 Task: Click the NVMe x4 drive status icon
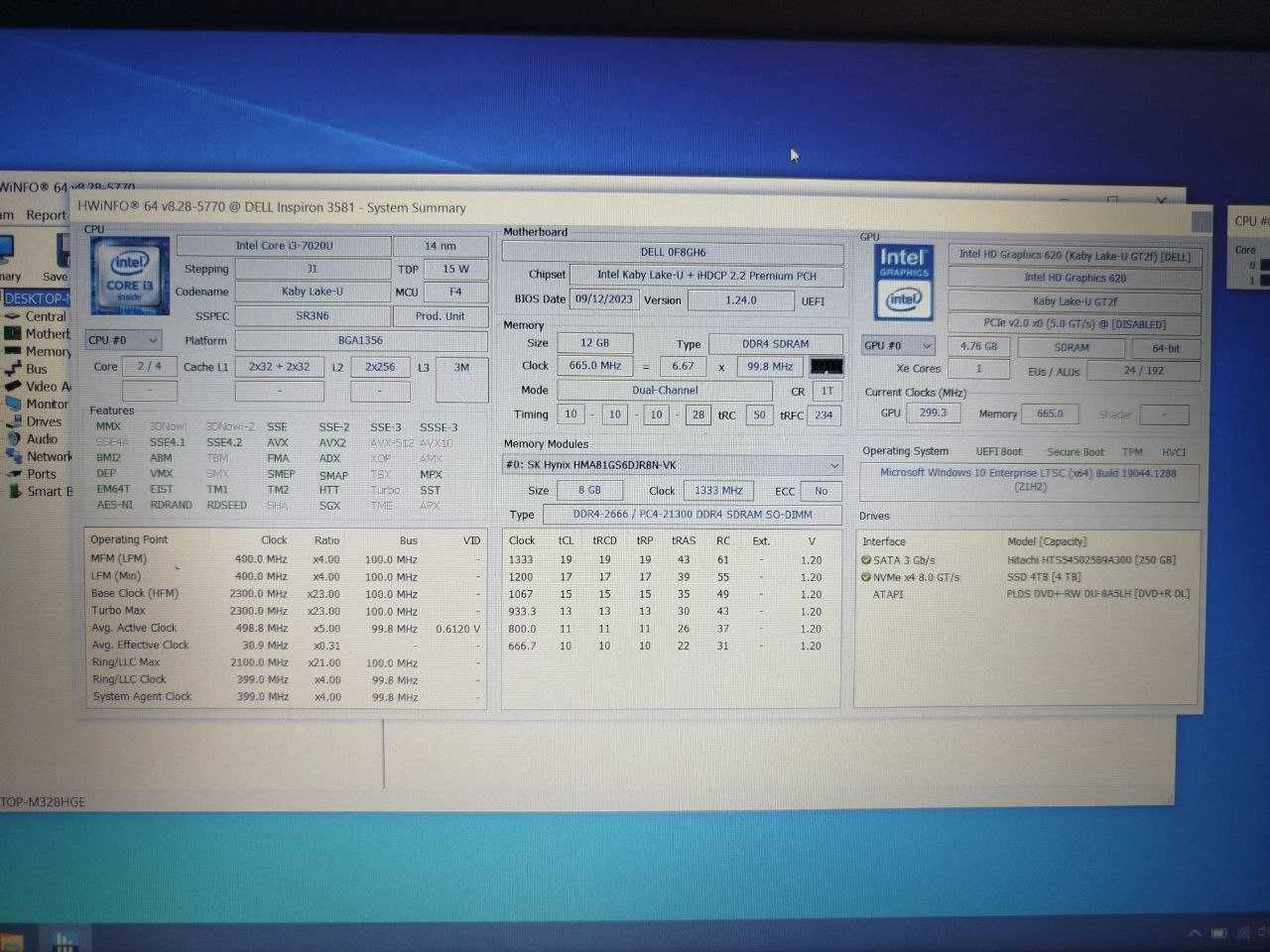pyautogui.click(x=866, y=577)
